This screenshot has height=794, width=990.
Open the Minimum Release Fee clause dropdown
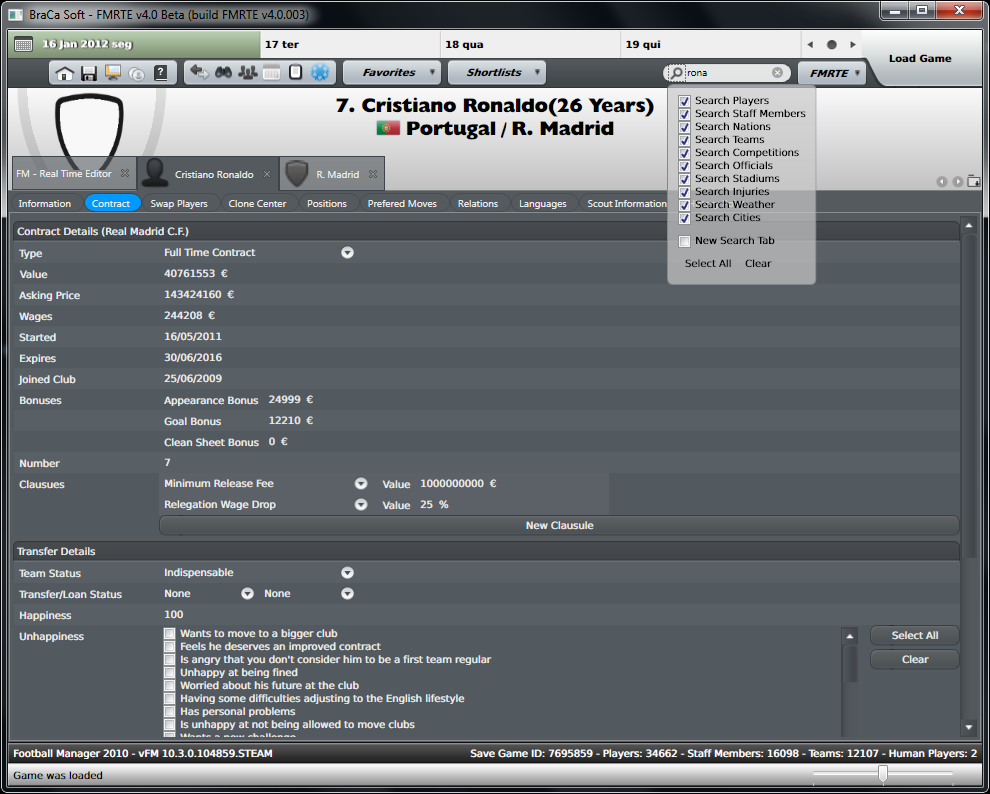[361, 483]
